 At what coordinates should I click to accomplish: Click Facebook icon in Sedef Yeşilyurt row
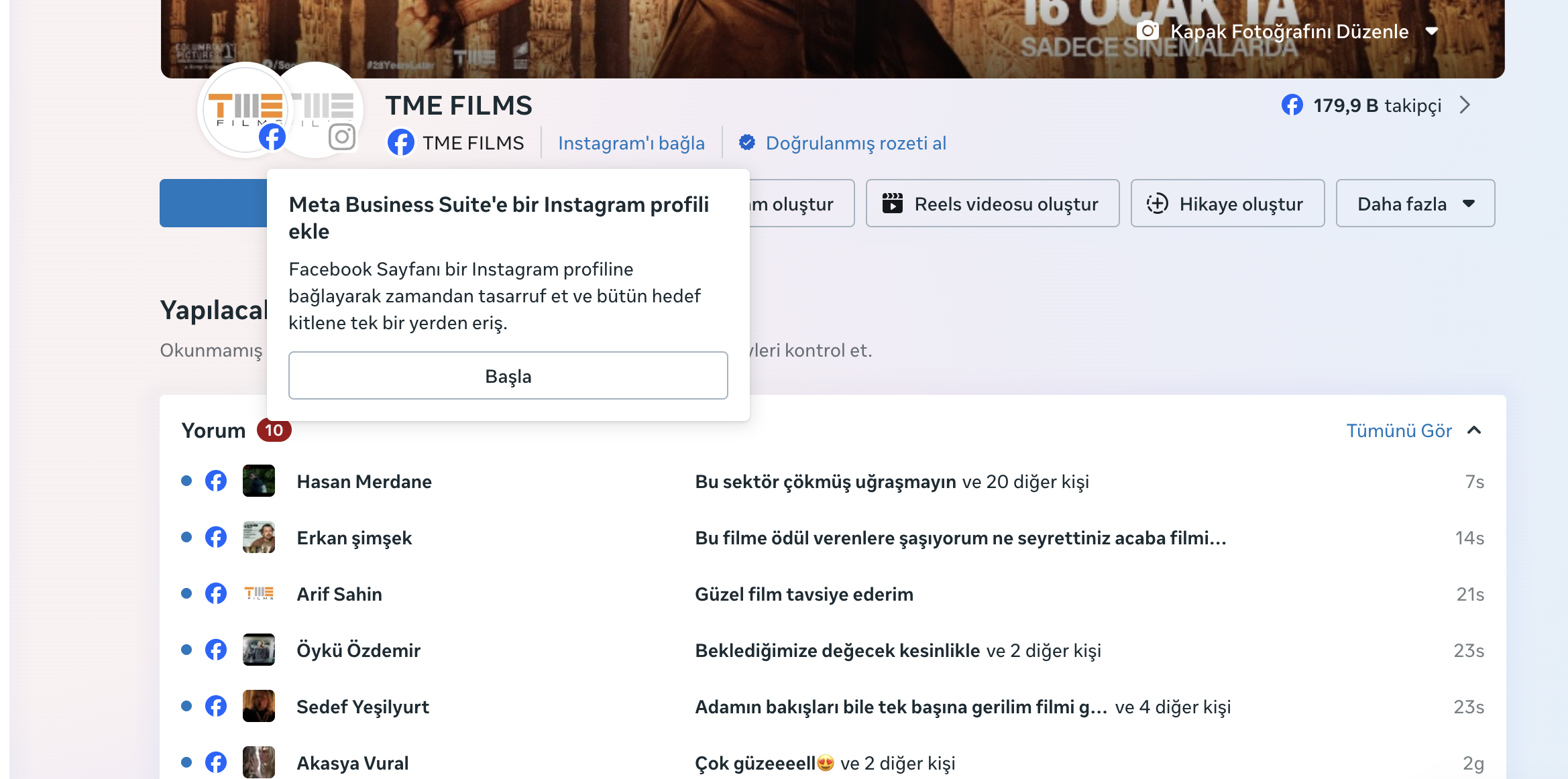[x=216, y=706]
